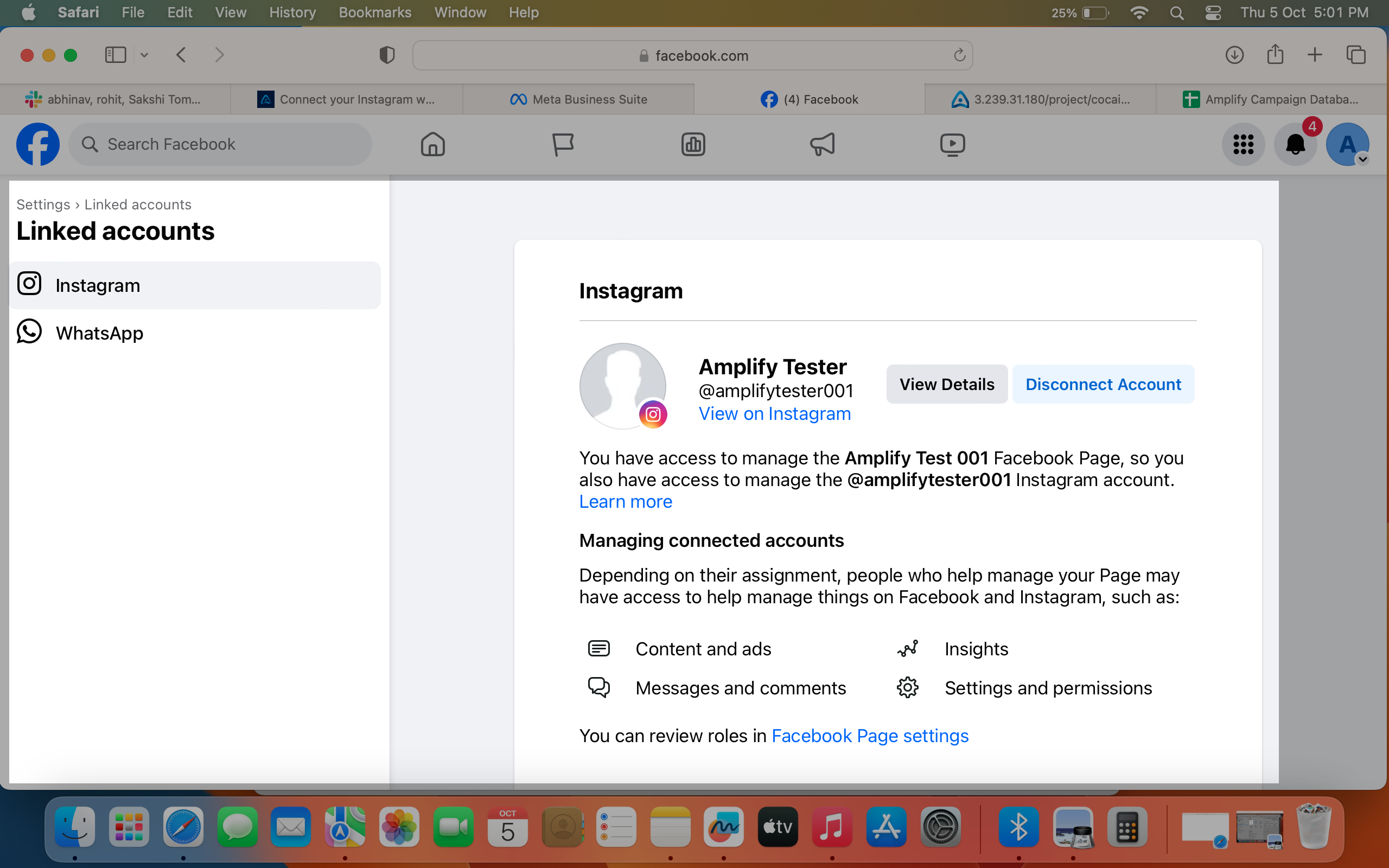The width and height of the screenshot is (1389, 868).
Task: Select WhatsApp in Linked accounts list
Action: click(x=195, y=333)
